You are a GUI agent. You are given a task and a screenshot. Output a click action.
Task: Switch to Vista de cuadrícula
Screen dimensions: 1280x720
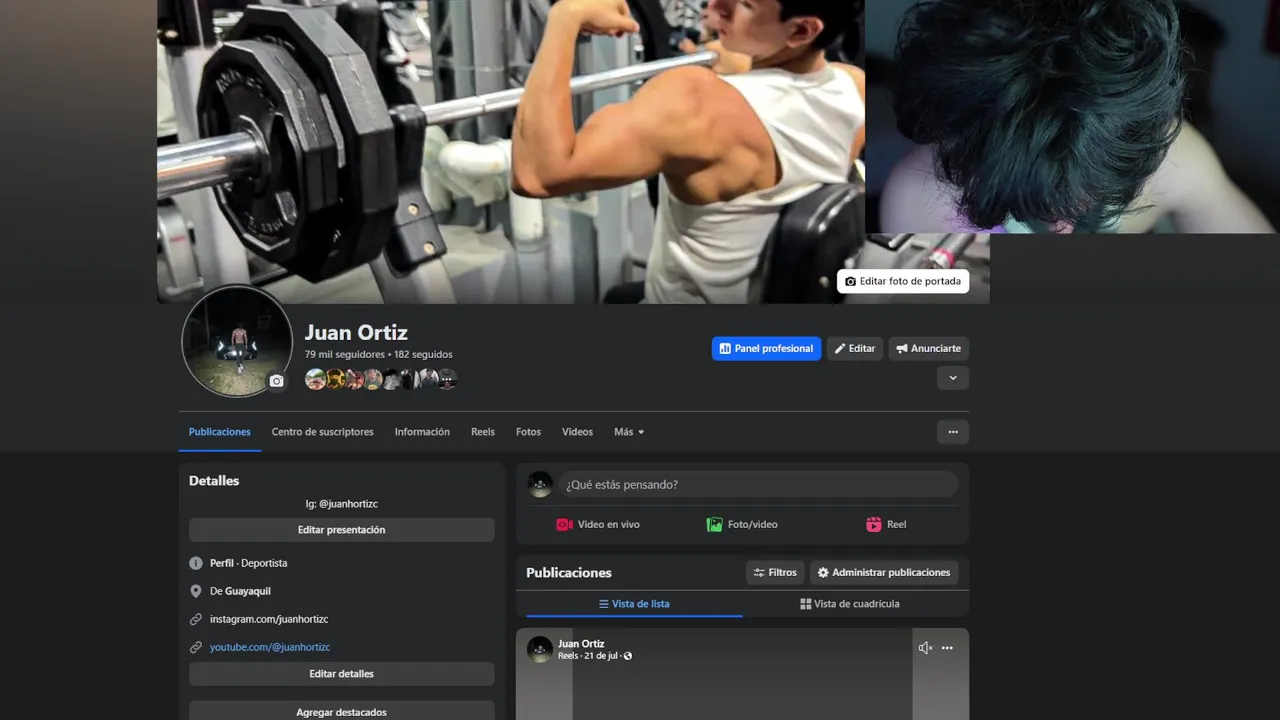[x=850, y=604]
